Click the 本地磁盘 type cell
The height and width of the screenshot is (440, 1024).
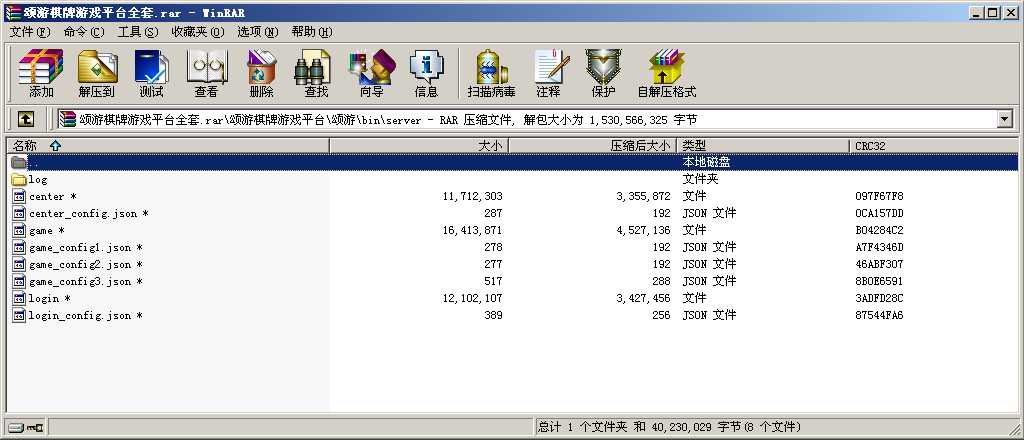(706, 162)
